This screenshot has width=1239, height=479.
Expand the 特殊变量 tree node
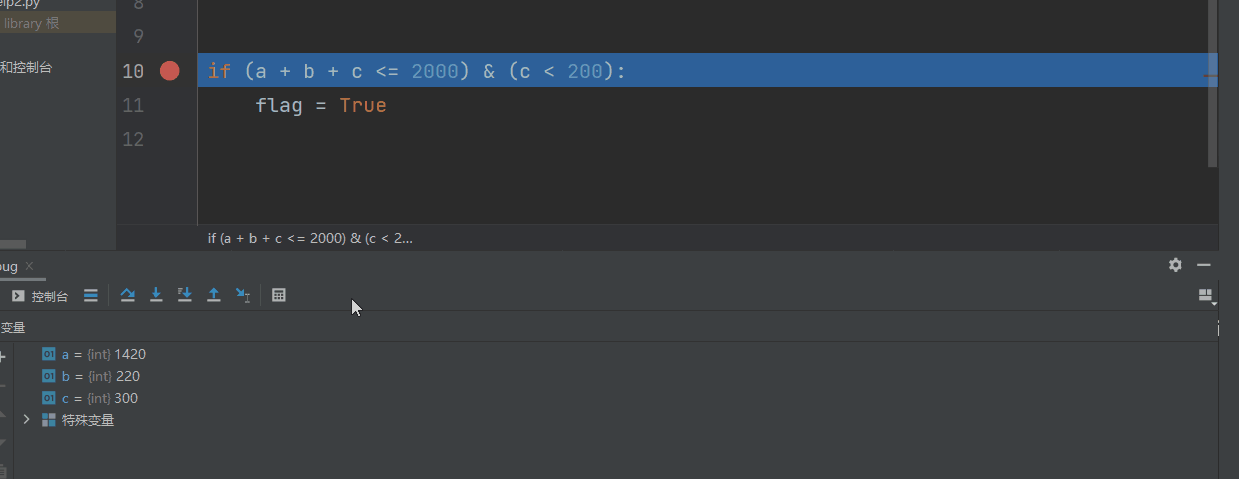click(x=27, y=420)
